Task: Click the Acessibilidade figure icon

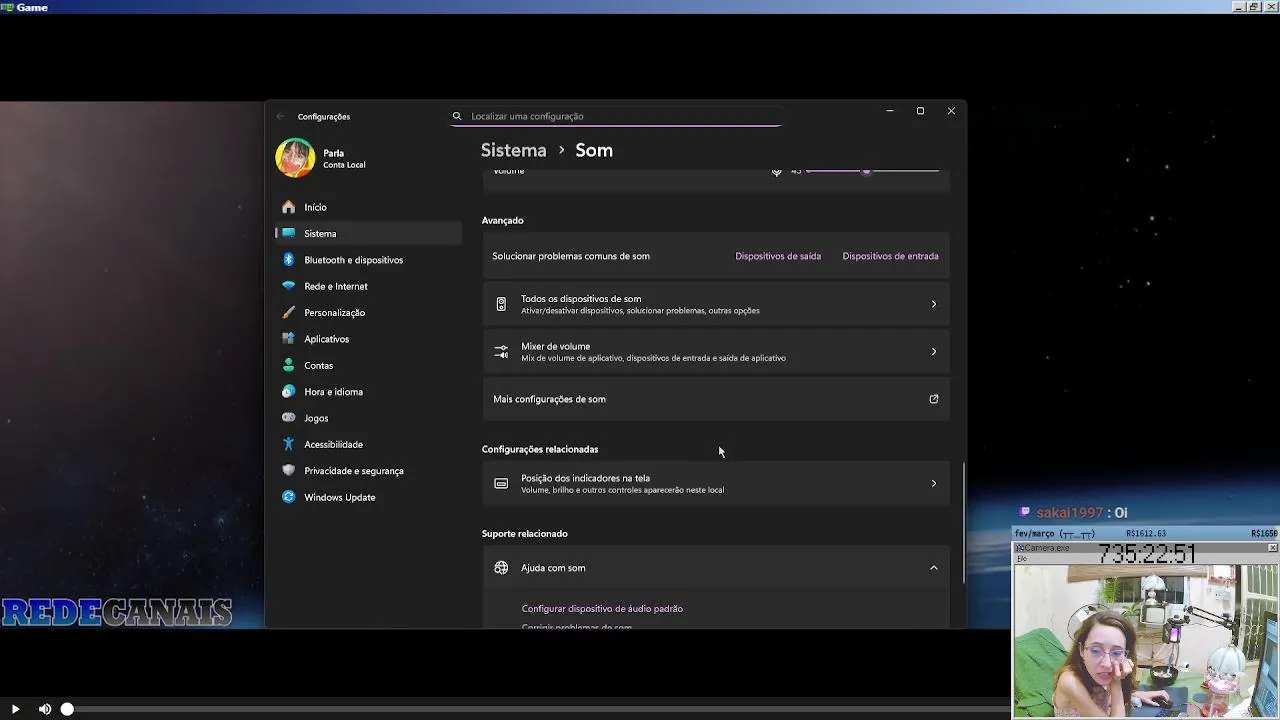Action: click(x=289, y=444)
